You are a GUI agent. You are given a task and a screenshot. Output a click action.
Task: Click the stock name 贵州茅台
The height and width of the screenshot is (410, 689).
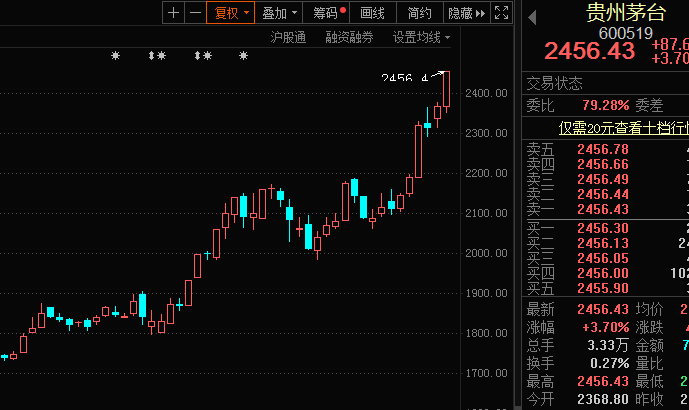point(626,12)
